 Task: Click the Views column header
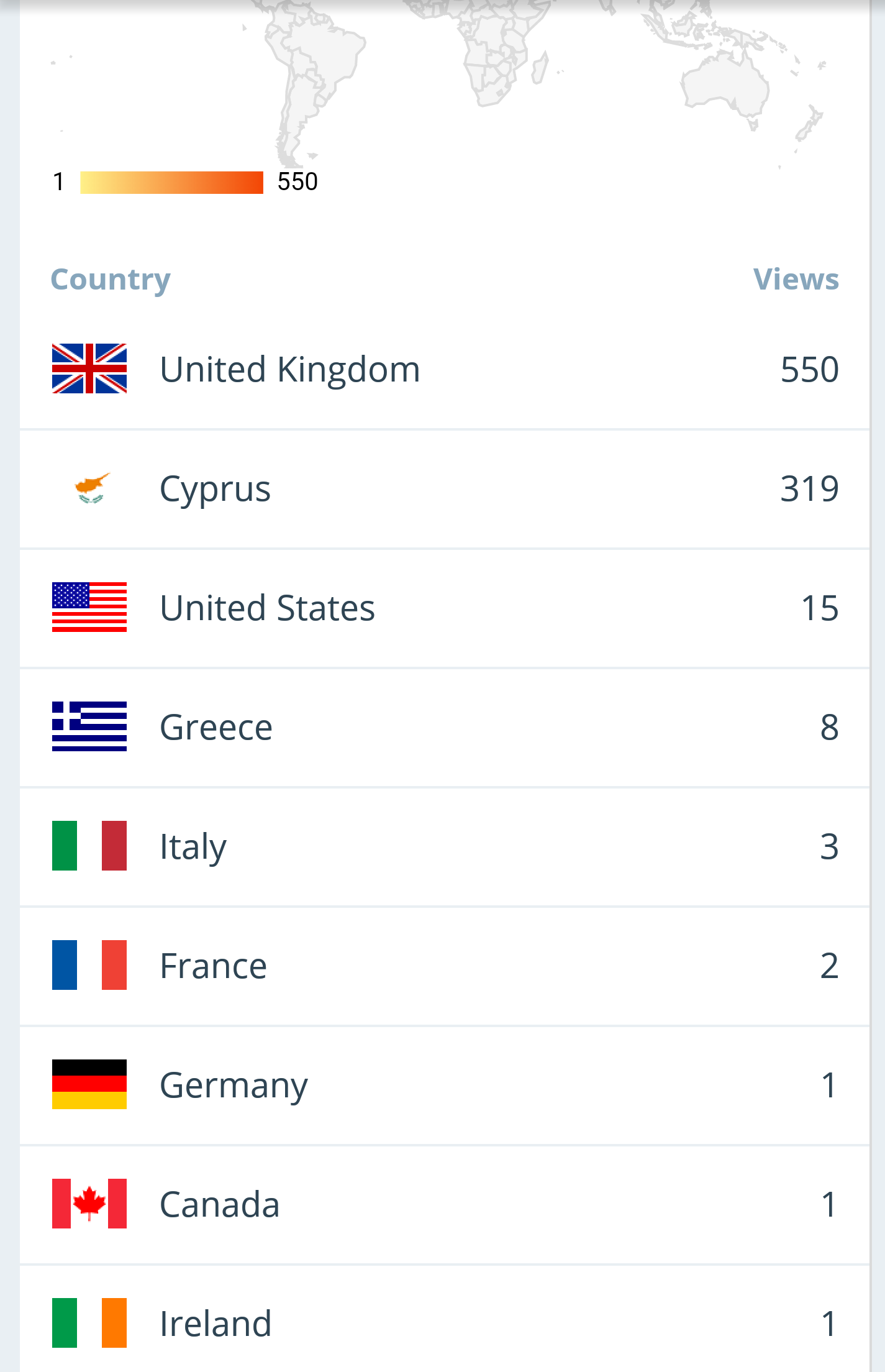coord(796,280)
